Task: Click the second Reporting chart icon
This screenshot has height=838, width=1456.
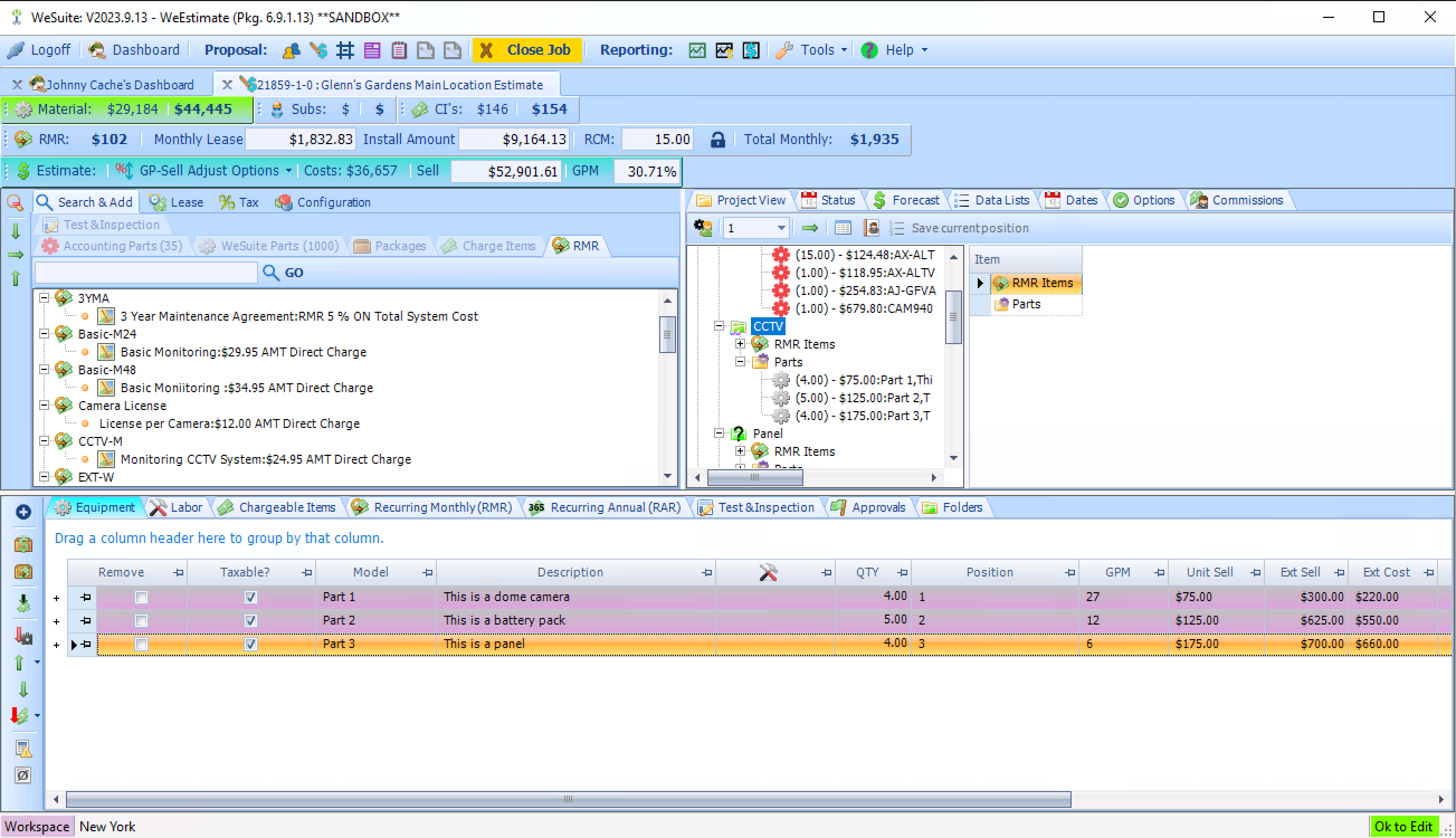Action: click(x=724, y=51)
